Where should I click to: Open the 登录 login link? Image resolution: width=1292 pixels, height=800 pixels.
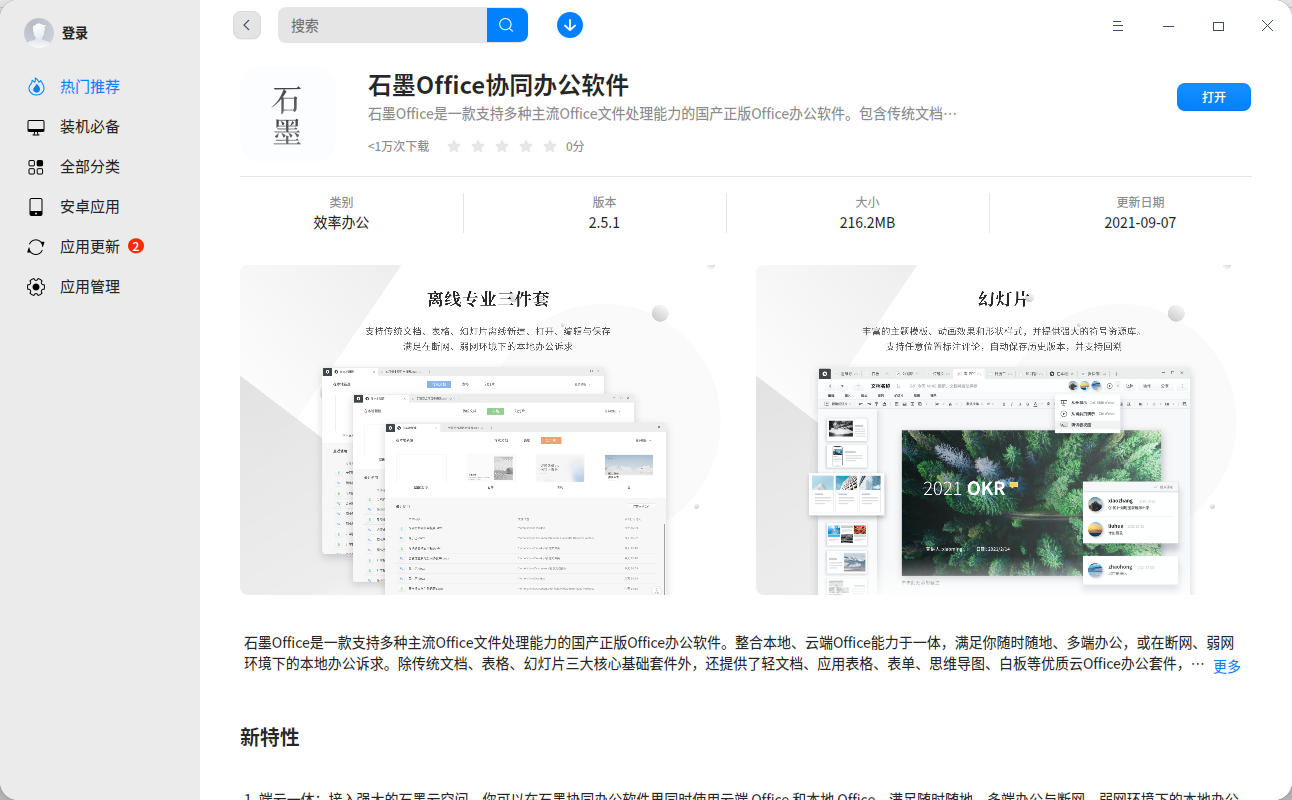point(75,33)
